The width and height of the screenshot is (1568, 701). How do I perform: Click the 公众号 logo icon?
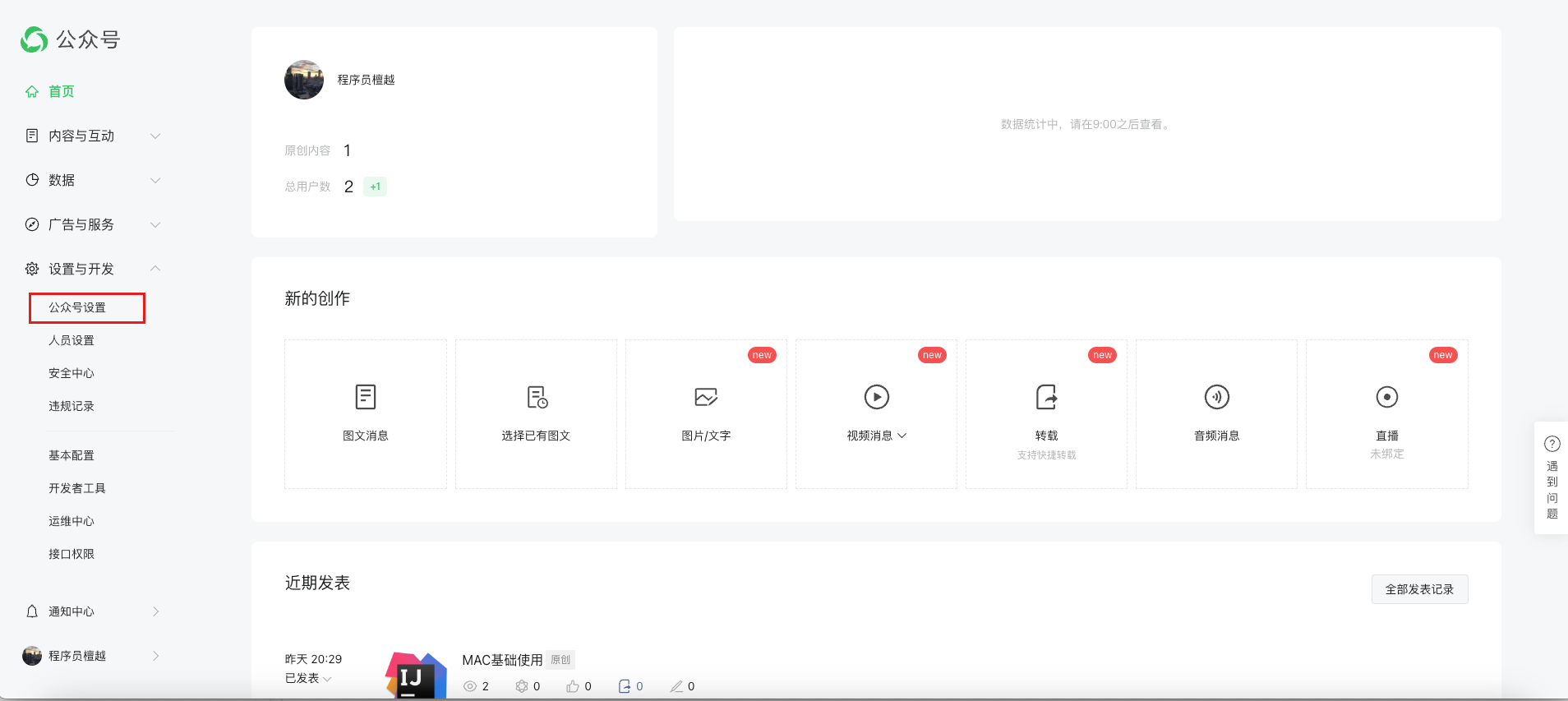(x=34, y=39)
